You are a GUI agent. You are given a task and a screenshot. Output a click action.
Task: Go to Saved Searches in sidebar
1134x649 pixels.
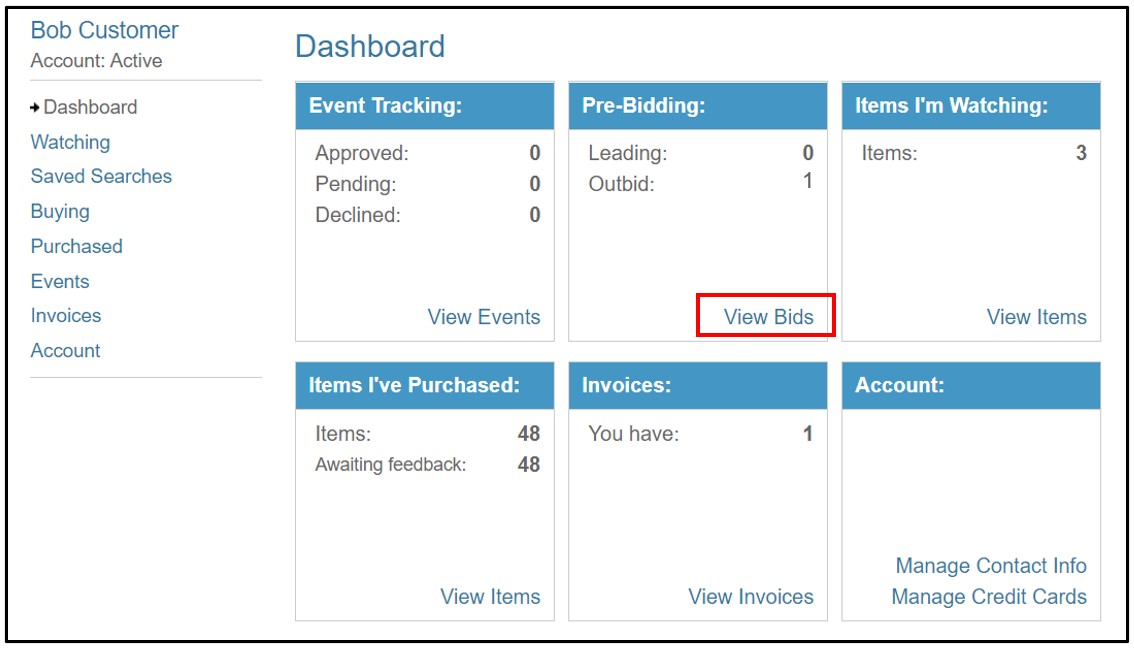[101, 177]
